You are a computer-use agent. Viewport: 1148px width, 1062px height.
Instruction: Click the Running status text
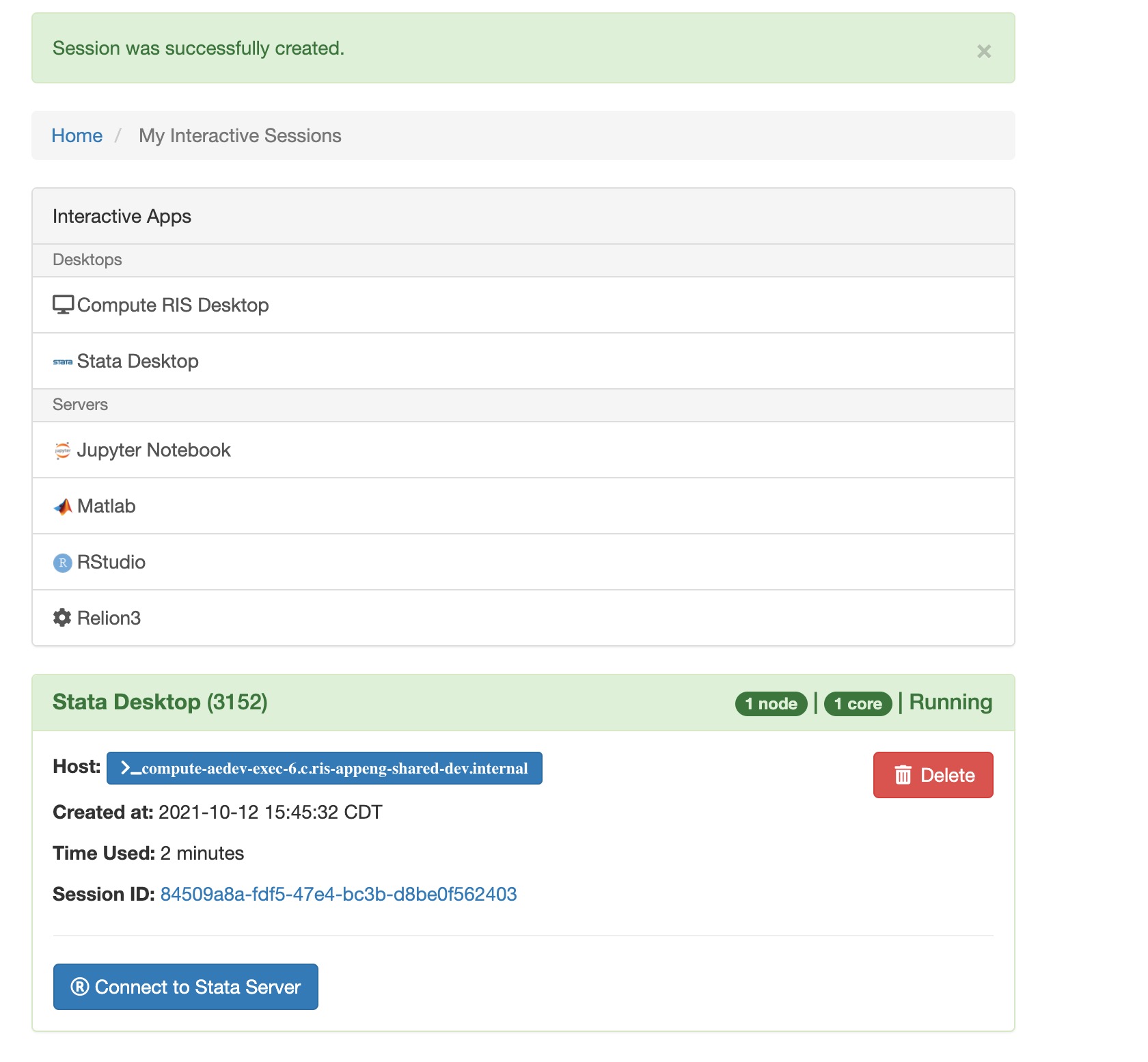pos(951,702)
